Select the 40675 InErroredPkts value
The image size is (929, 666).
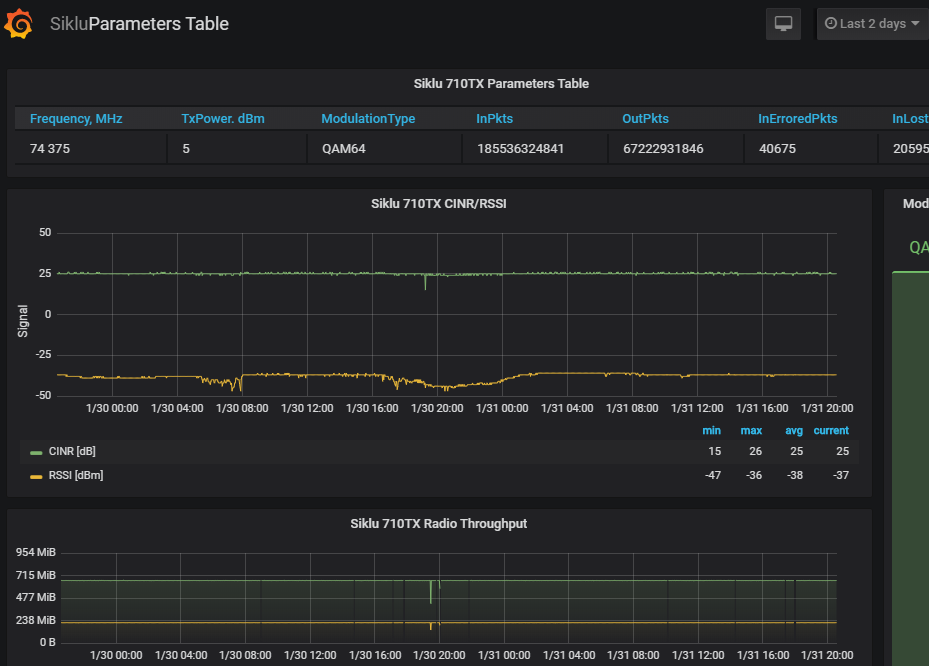(777, 149)
